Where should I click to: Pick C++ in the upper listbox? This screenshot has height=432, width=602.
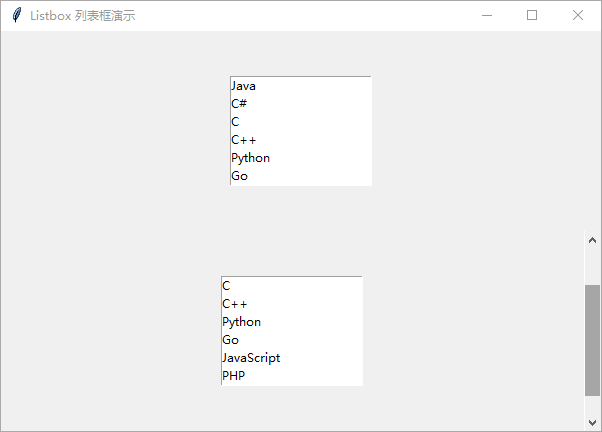[301, 140]
